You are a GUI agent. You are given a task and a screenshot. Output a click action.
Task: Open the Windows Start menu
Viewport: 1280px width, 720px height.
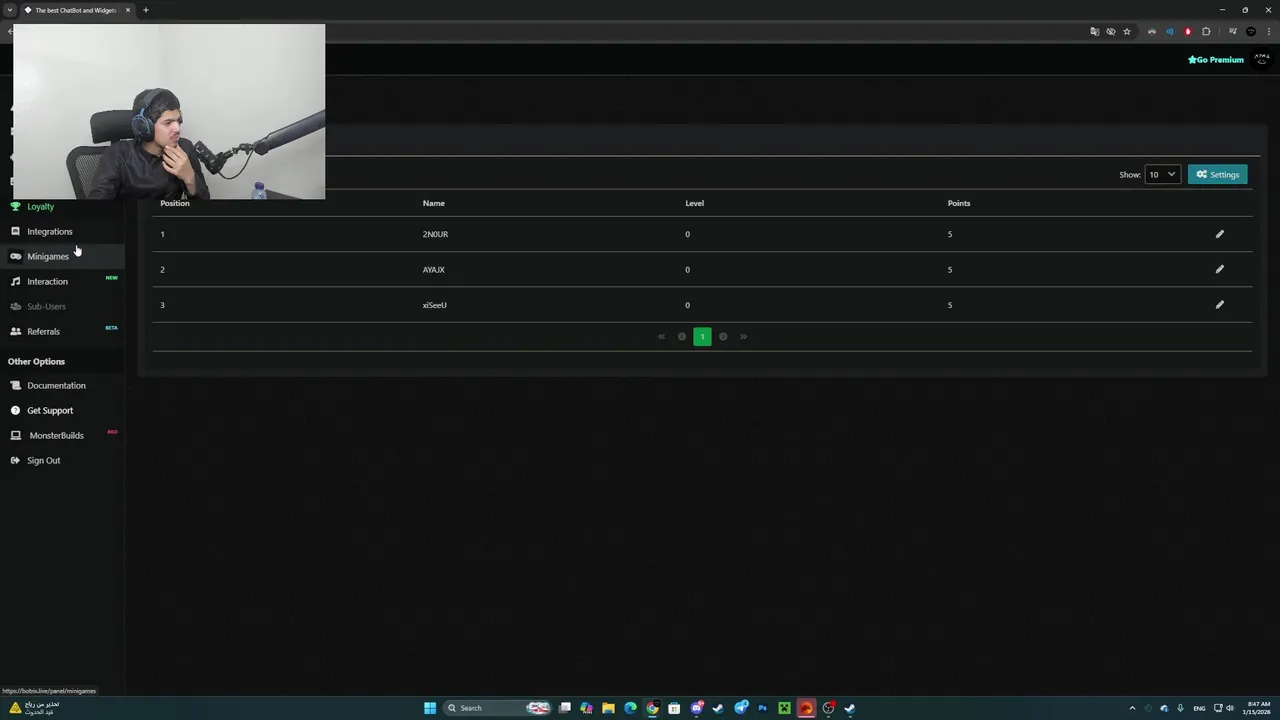tap(430, 708)
